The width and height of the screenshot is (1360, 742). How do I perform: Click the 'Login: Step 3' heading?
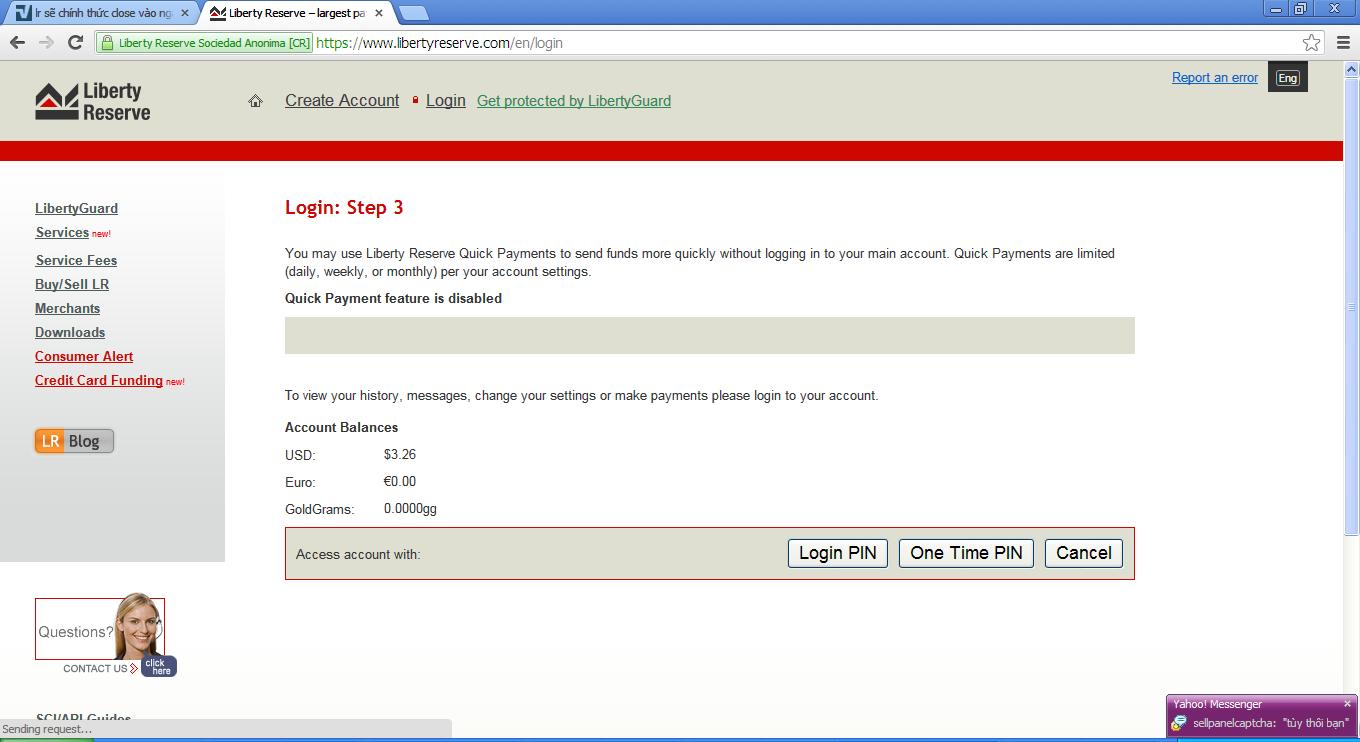(x=344, y=208)
